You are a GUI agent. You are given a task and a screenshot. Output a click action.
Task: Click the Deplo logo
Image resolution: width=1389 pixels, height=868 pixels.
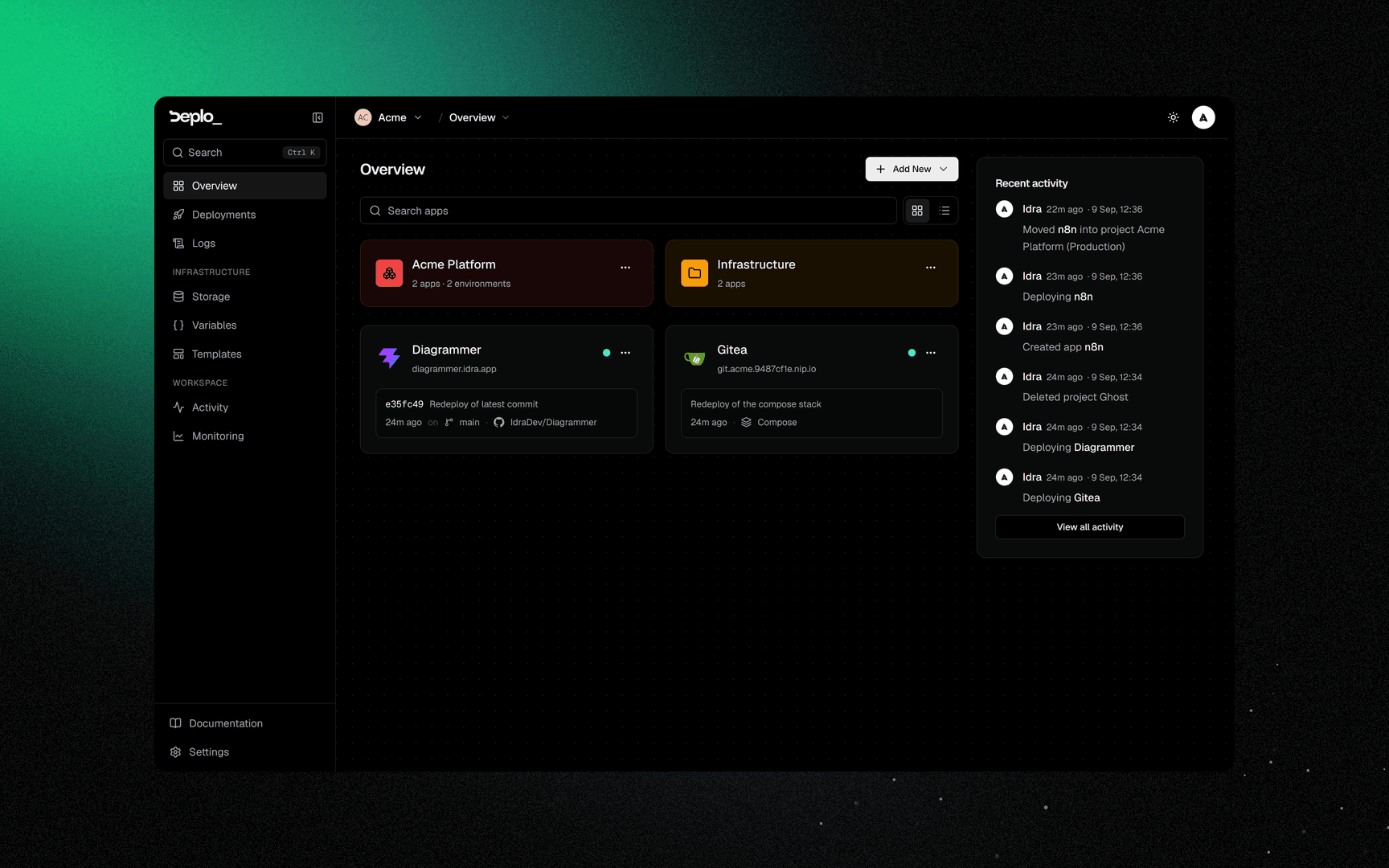(x=195, y=117)
